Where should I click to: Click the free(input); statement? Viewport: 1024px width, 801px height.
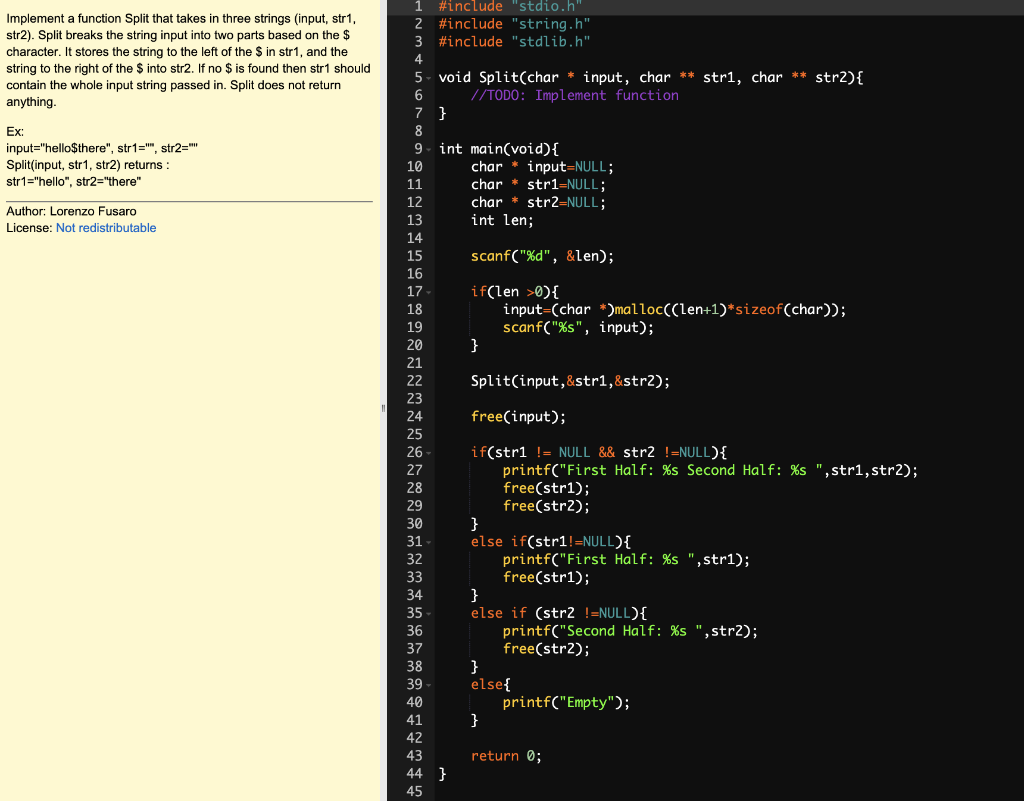click(518, 416)
